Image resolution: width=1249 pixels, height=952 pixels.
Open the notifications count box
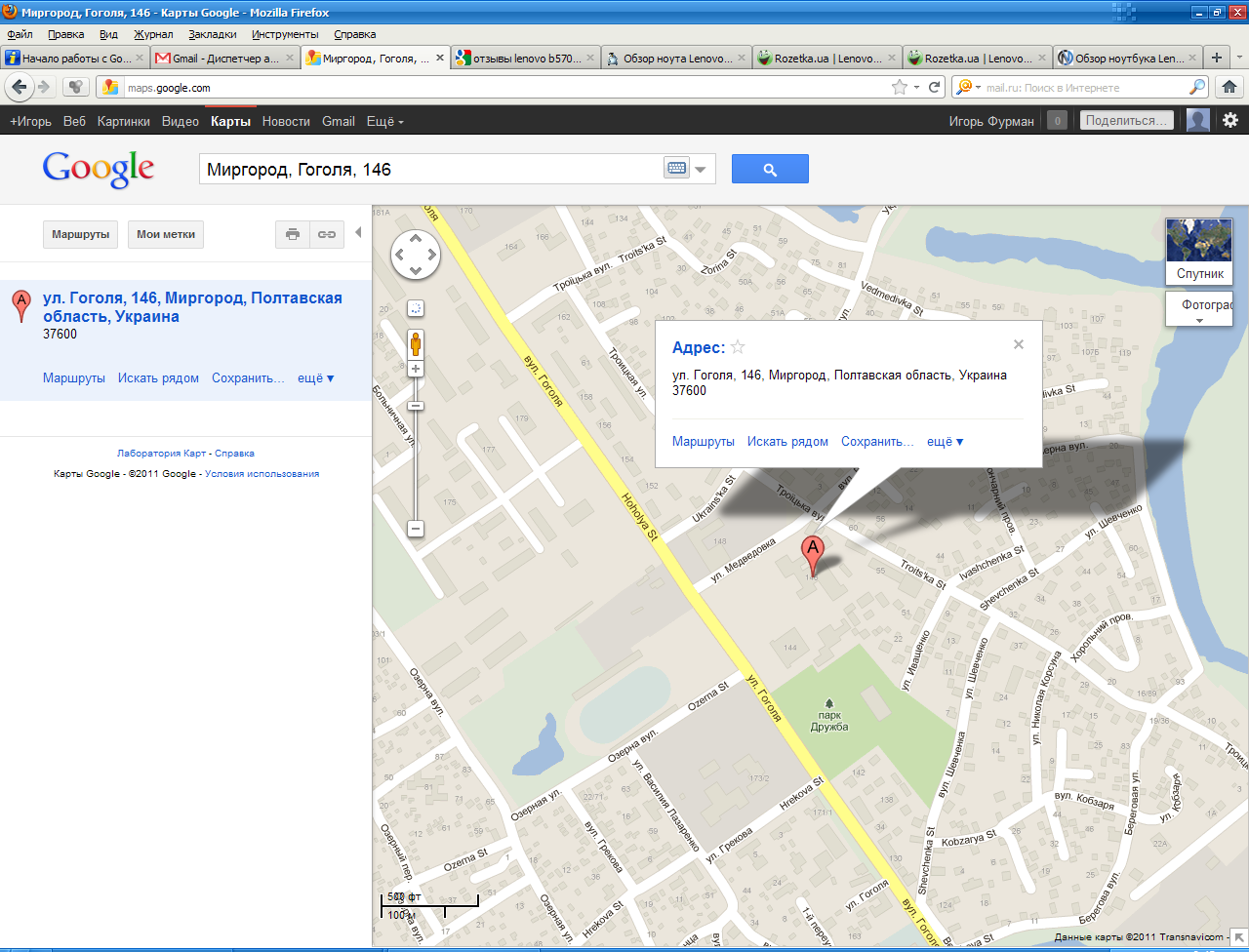pos(1057,121)
